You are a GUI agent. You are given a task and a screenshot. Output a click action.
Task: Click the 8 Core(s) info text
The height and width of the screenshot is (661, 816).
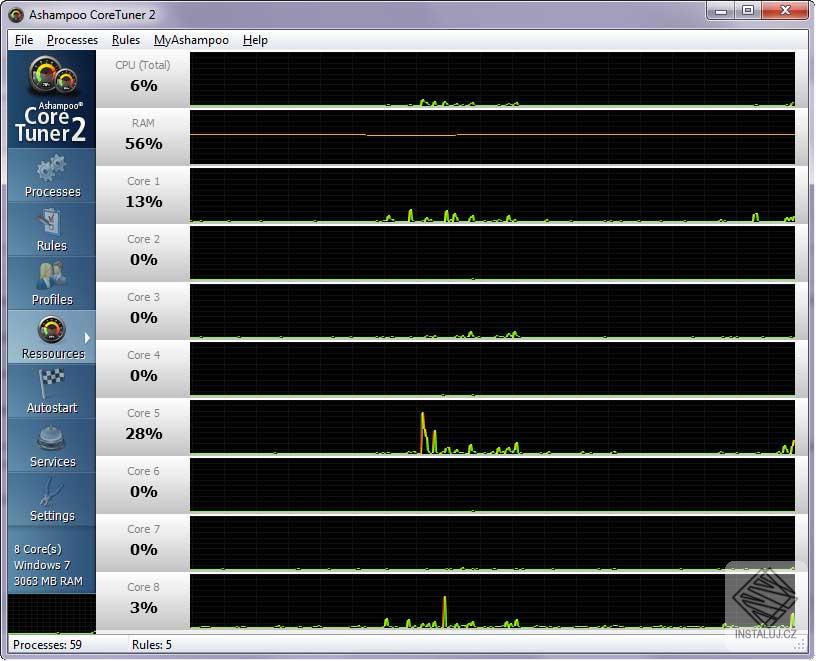click(x=37, y=549)
